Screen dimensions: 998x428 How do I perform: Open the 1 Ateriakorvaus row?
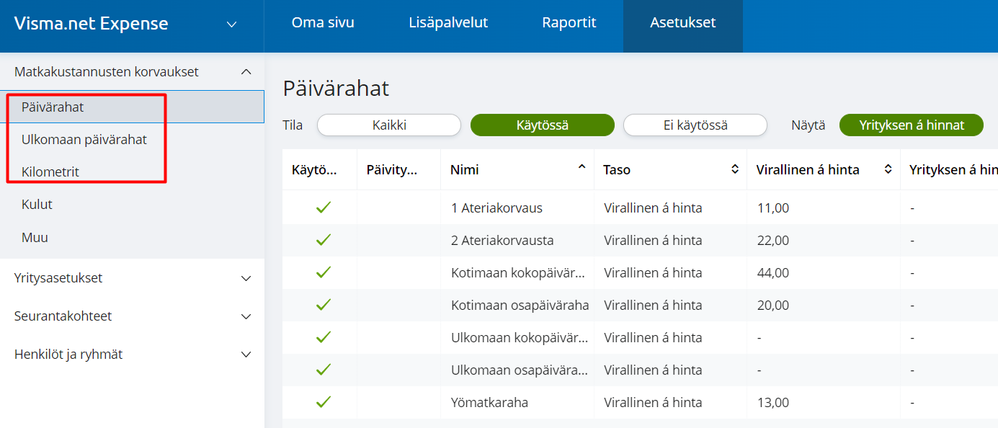point(640,208)
